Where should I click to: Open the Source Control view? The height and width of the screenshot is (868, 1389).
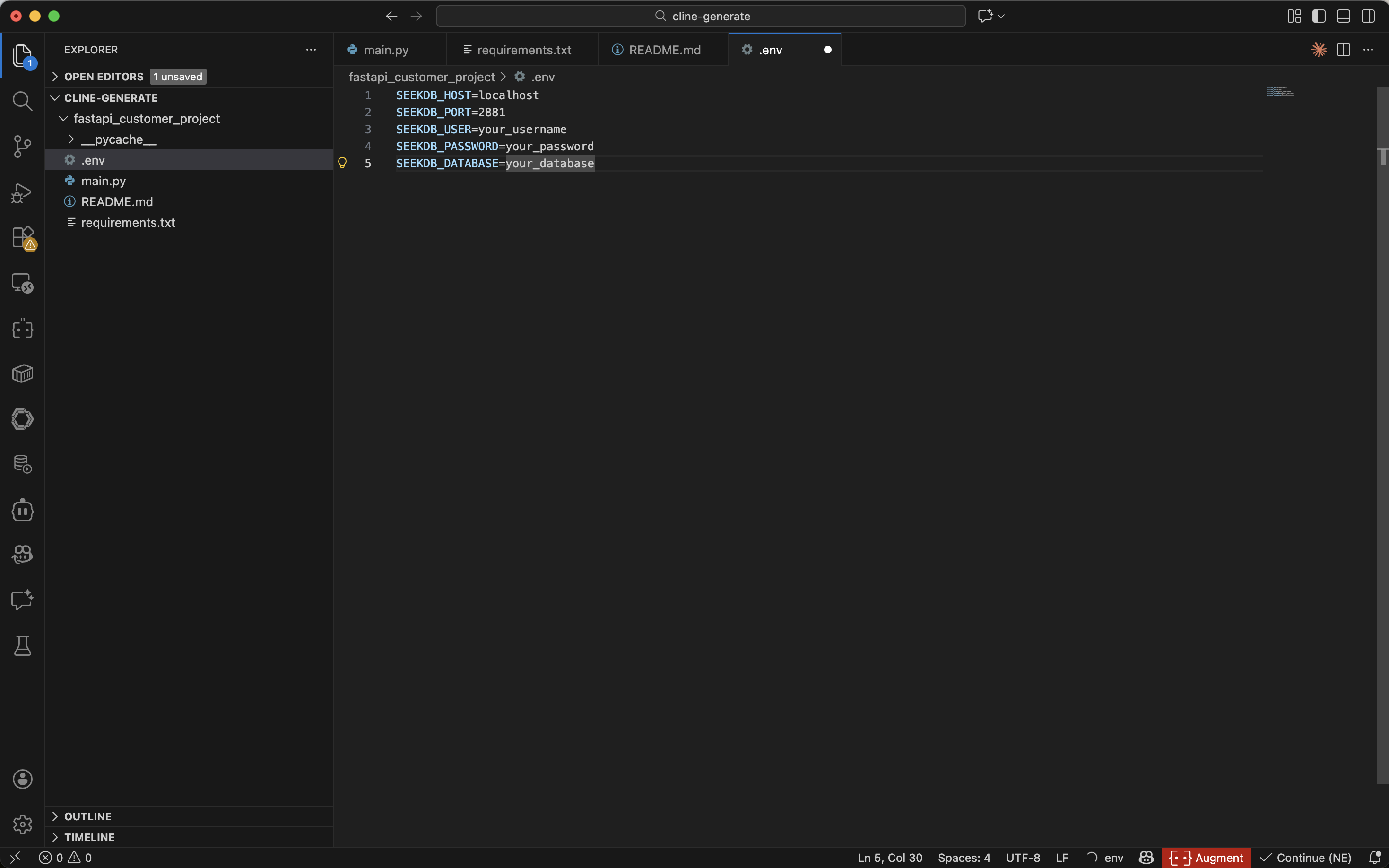click(x=22, y=147)
